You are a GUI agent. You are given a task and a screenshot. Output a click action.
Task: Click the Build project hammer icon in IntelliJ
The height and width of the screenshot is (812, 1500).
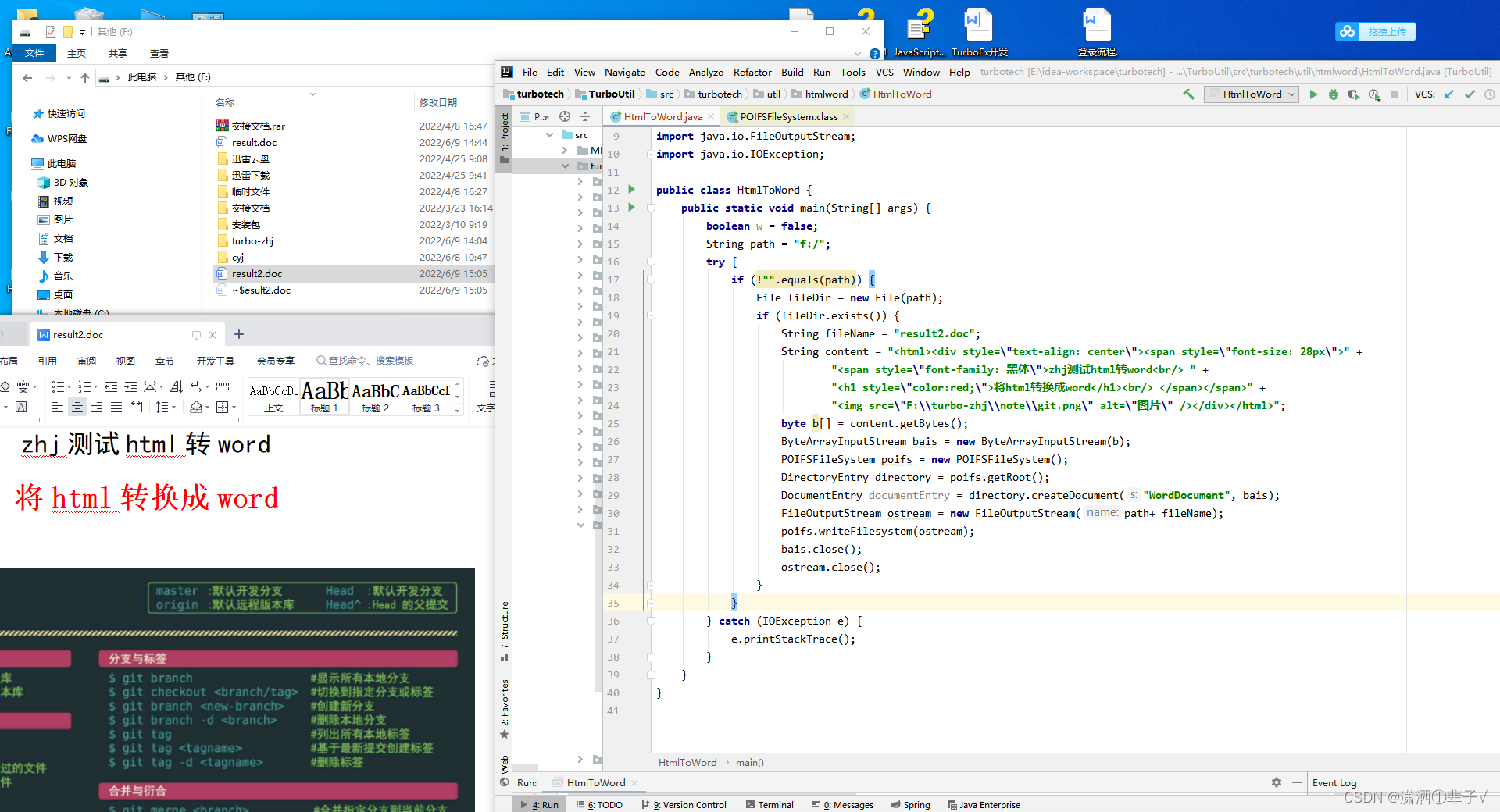[x=1188, y=94]
